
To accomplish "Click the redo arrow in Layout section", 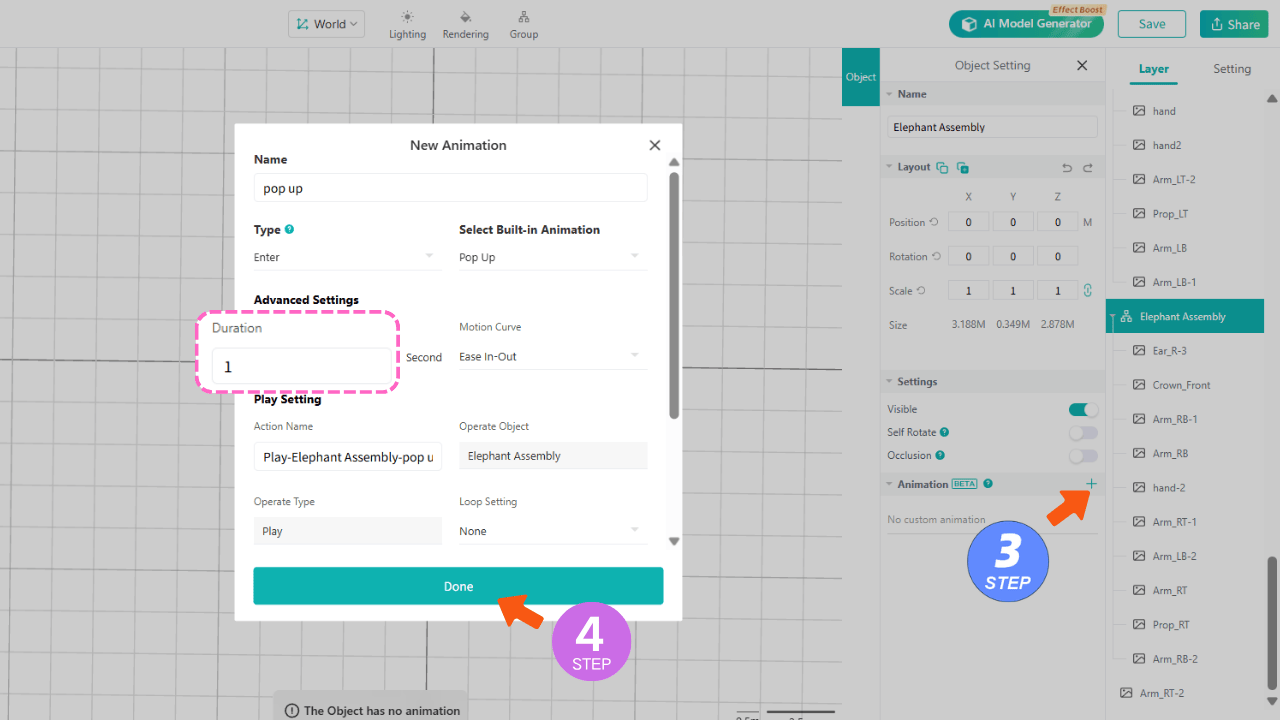I will (x=1088, y=168).
